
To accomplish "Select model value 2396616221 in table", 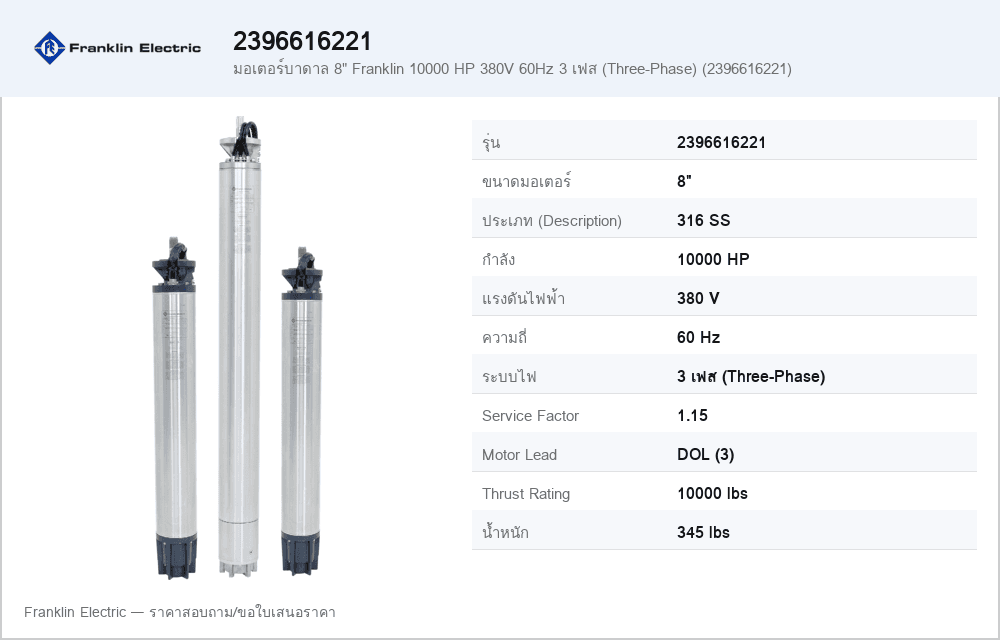I will click(721, 142).
